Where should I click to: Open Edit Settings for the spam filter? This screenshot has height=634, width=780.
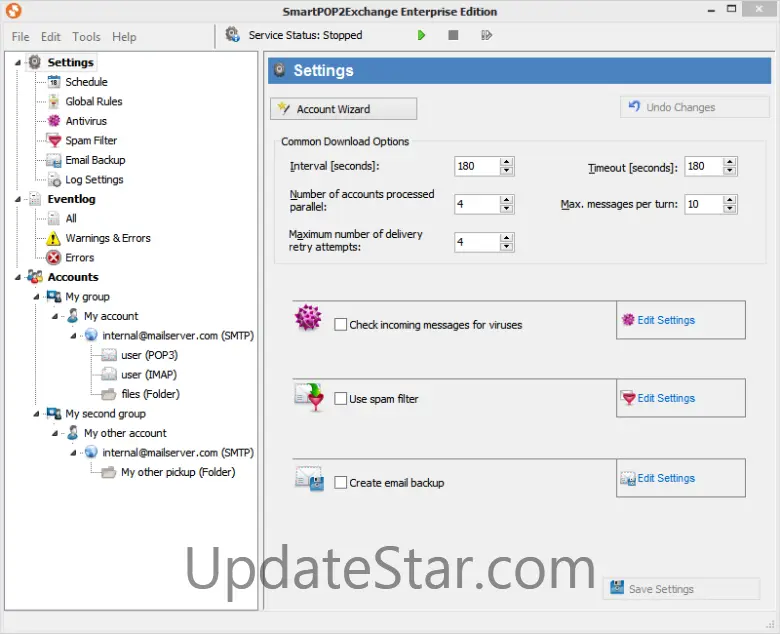681,398
